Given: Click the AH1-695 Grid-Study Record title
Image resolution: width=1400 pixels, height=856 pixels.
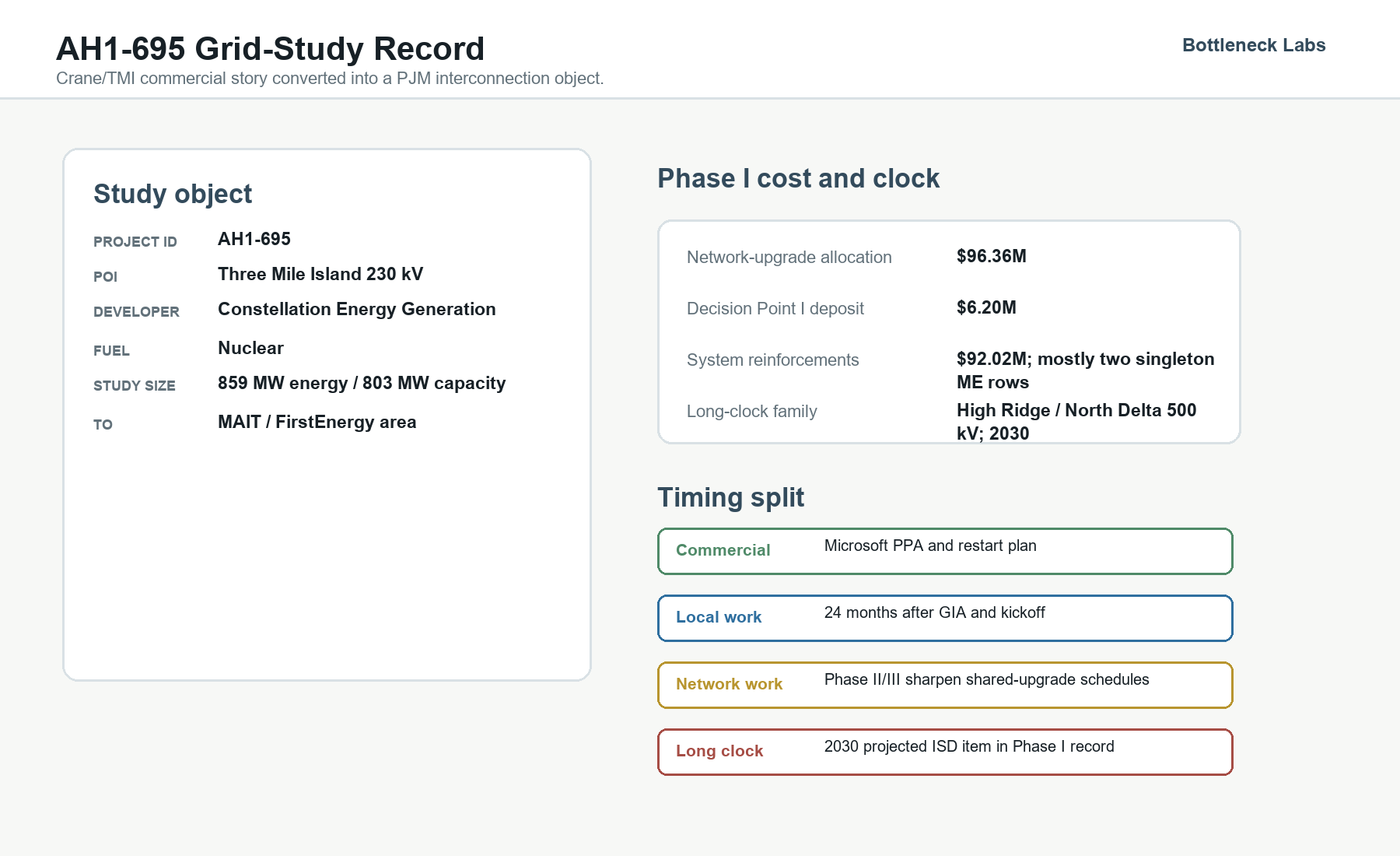Looking at the screenshot, I should pos(270,48).
